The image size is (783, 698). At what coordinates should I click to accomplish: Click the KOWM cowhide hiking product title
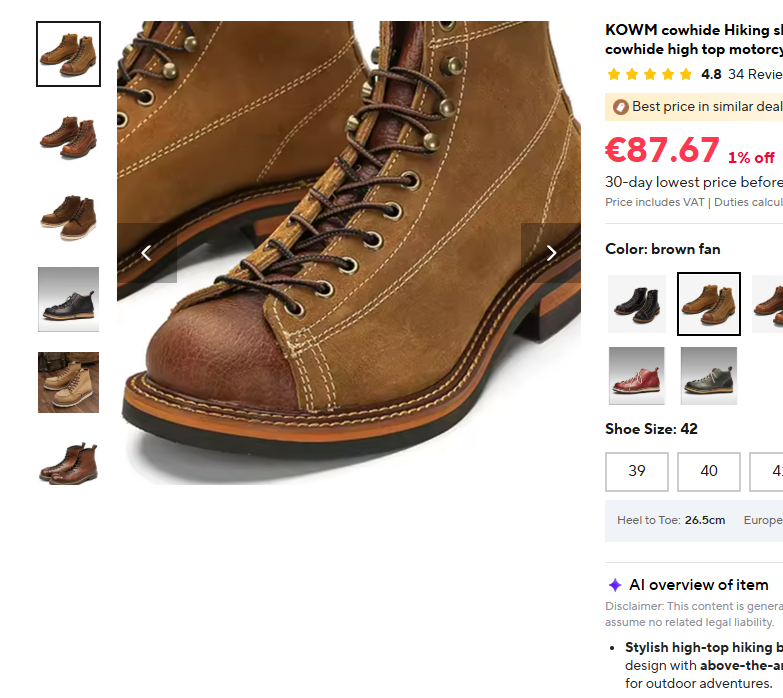[x=694, y=39]
